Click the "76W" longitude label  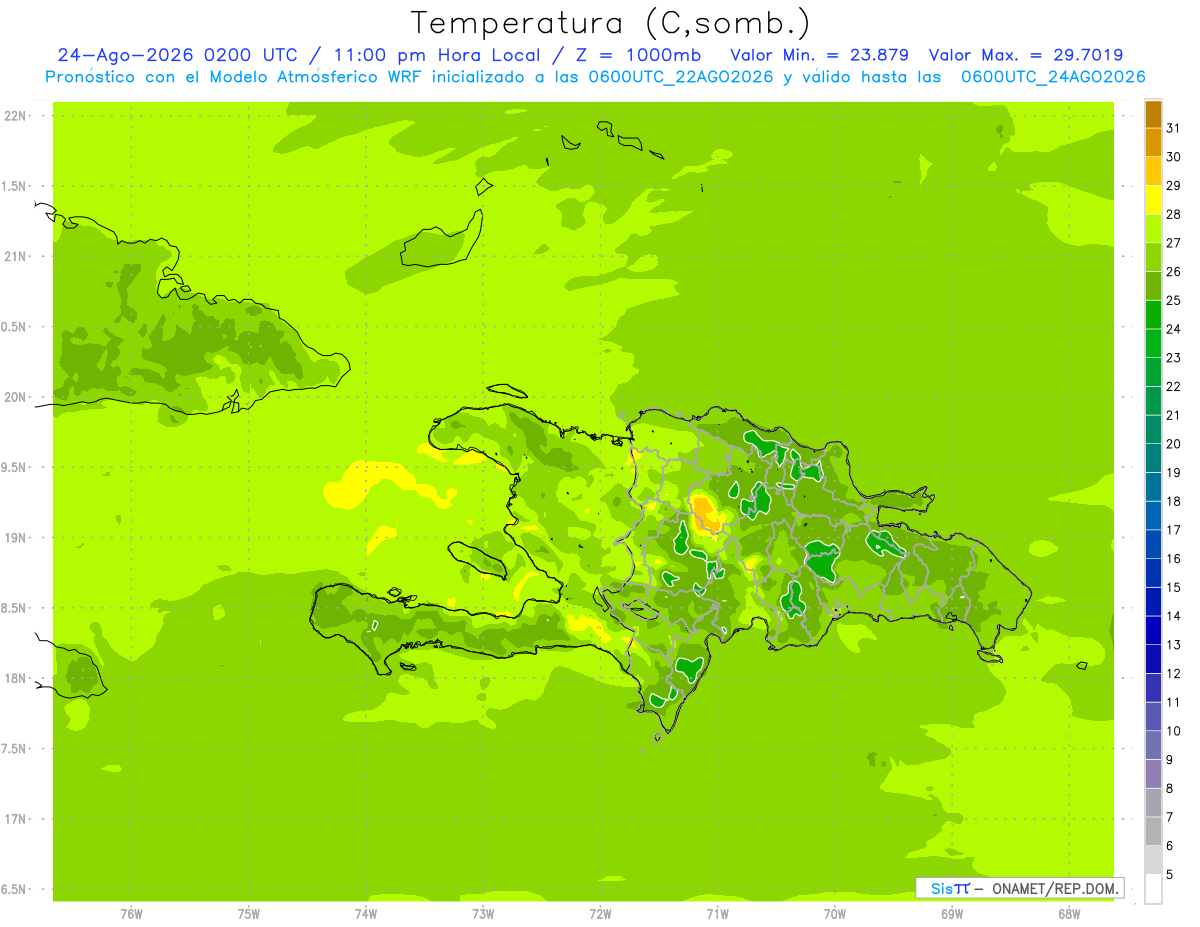coord(131,914)
